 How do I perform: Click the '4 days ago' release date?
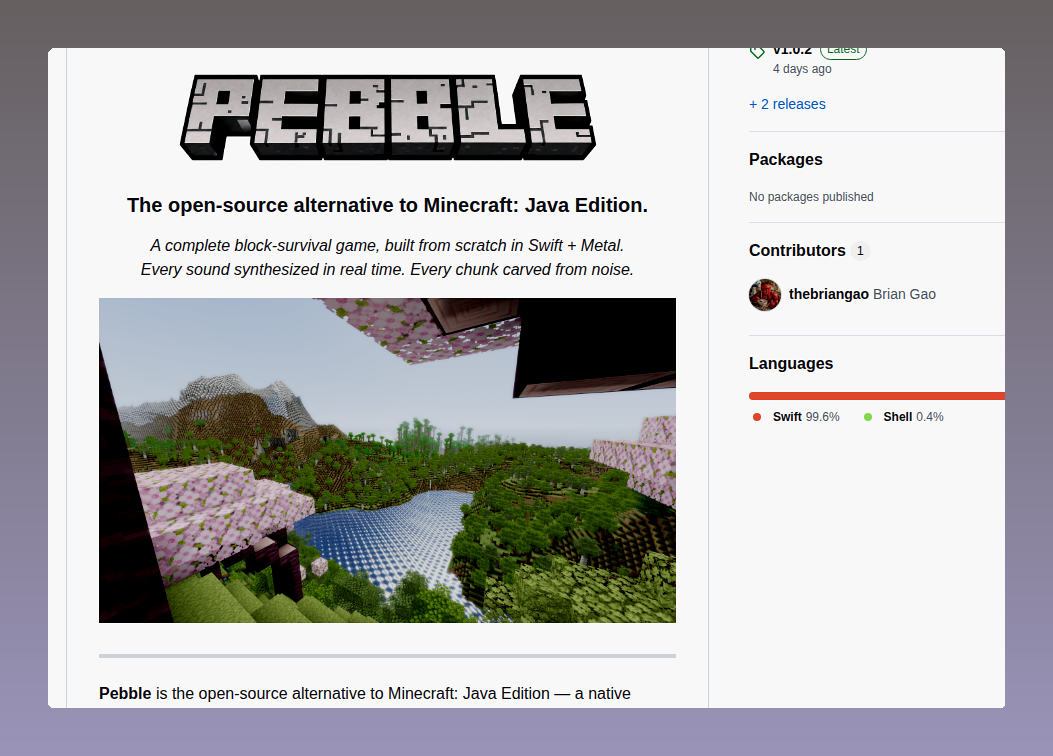point(802,68)
